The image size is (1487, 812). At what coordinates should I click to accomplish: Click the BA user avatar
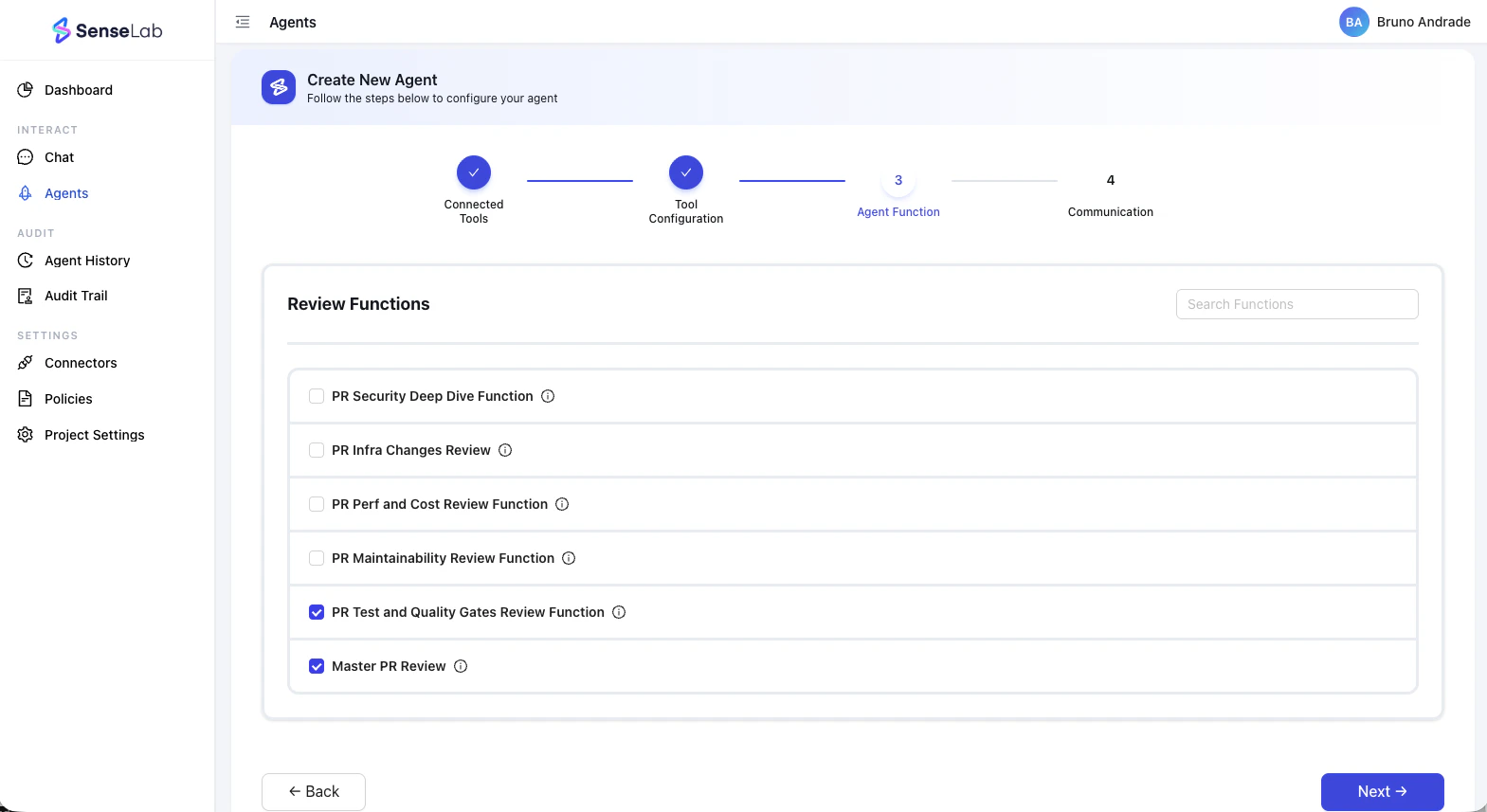pos(1353,22)
